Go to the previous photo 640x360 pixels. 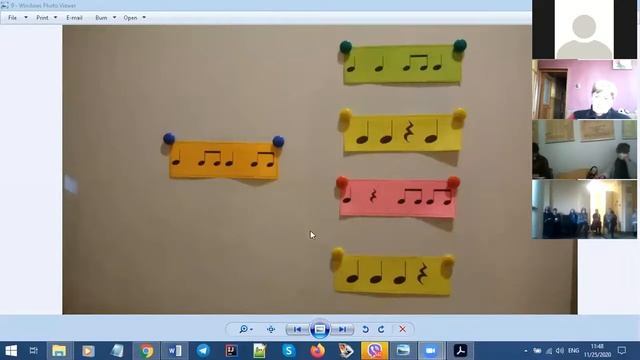297,329
